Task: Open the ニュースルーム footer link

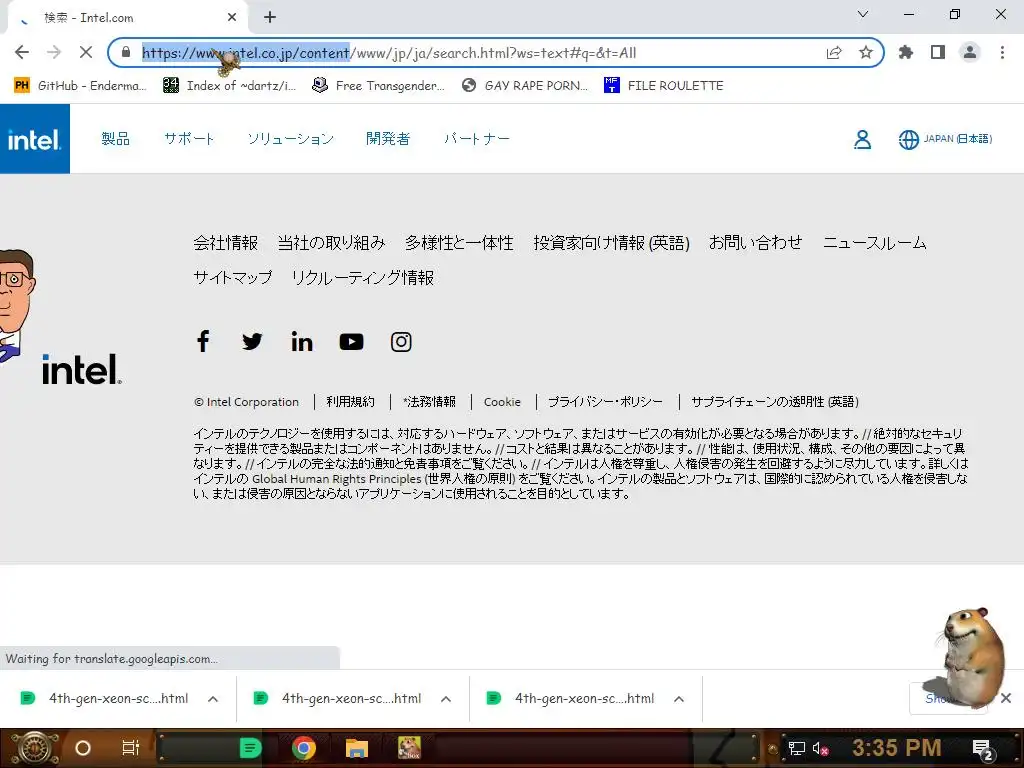Action: pyautogui.click(x=874, y=243)
